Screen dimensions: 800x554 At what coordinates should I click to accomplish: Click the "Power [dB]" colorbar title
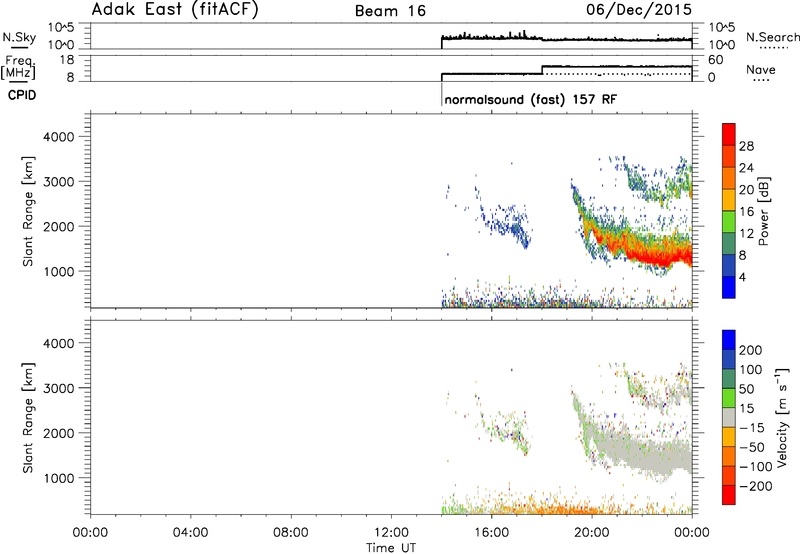[763, 211]
